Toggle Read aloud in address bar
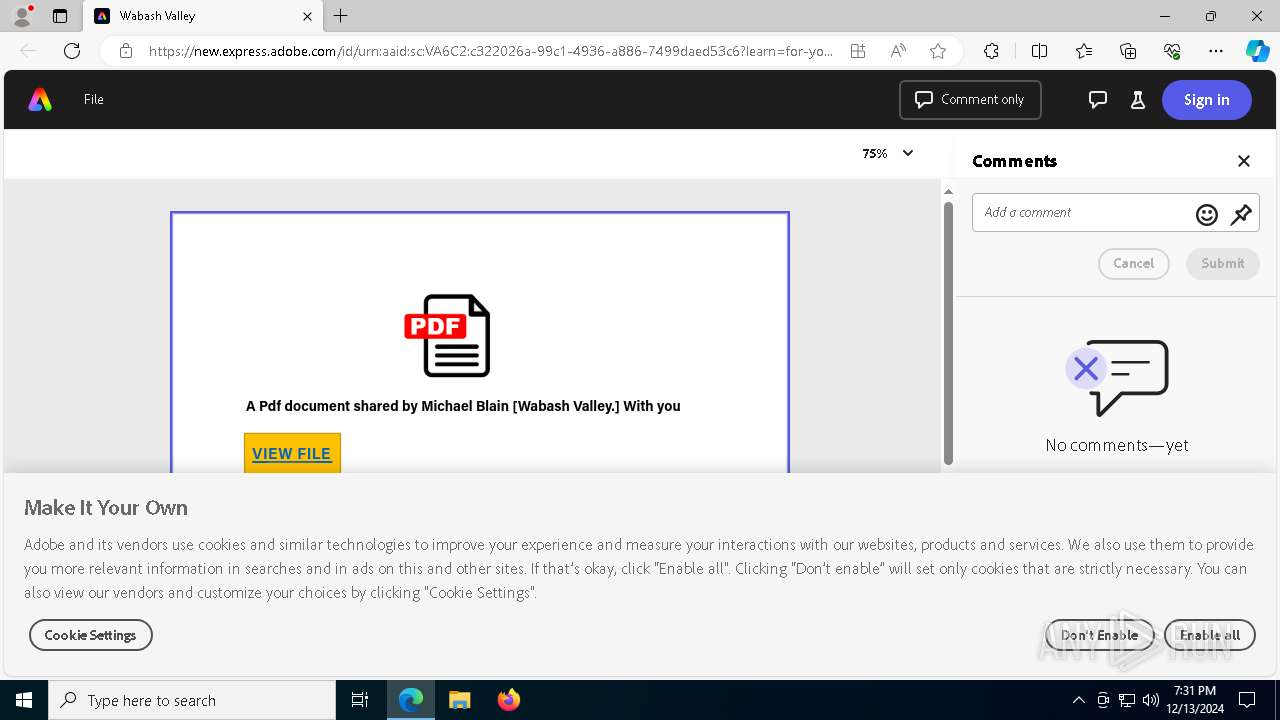This screenshot has height=720, width=1280. [x=898, y=51]
